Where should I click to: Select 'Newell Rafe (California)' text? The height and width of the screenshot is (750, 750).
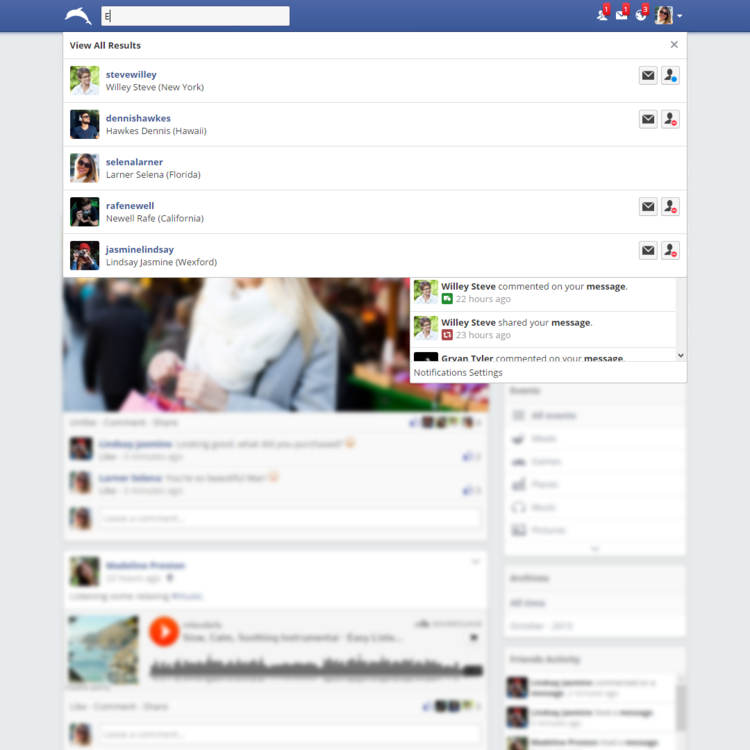155,219
